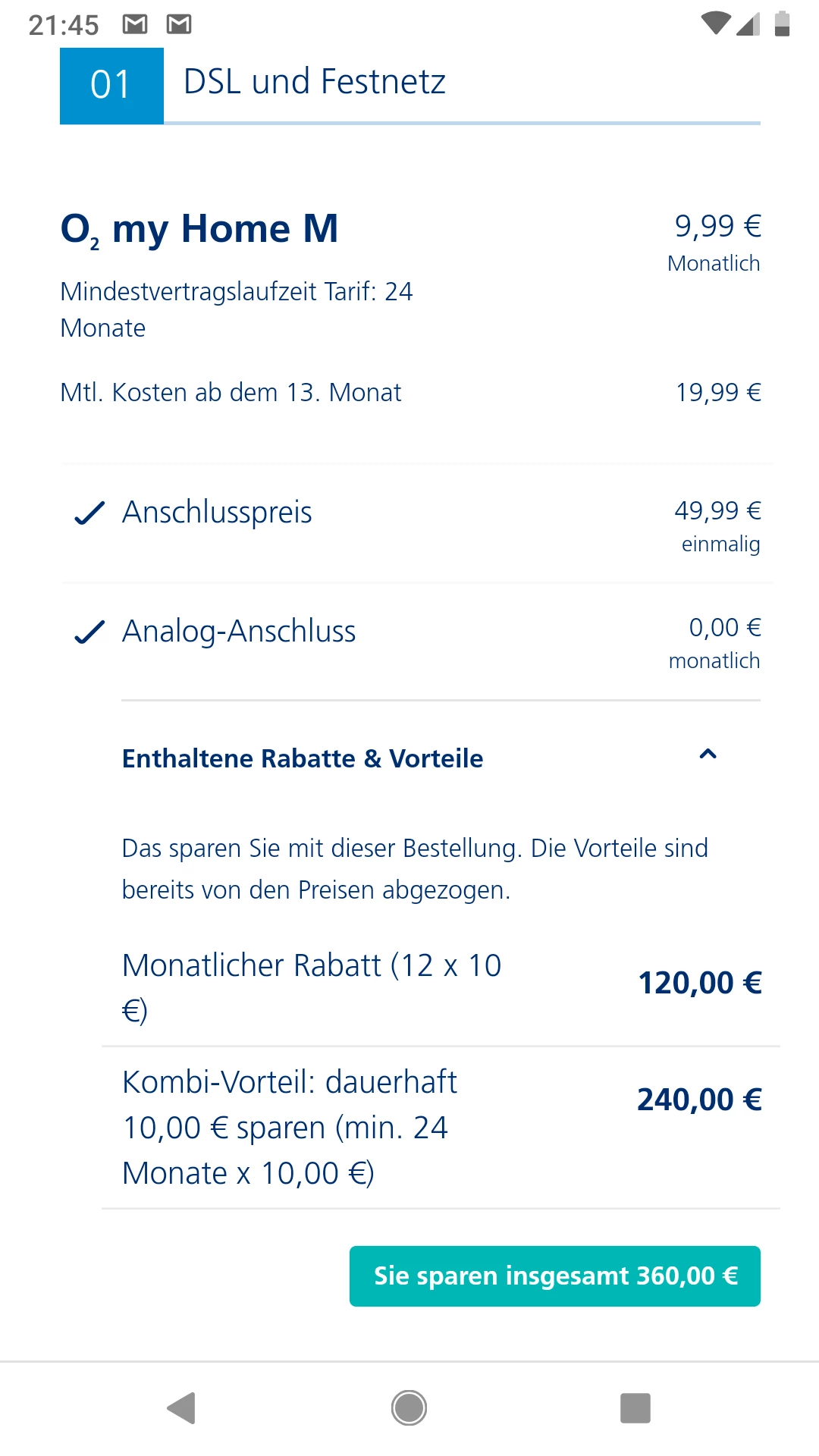The image size is (819, 1456).
Task: Tap the checkmark next to Analog-Anschluss
Action: click(89, 632)
